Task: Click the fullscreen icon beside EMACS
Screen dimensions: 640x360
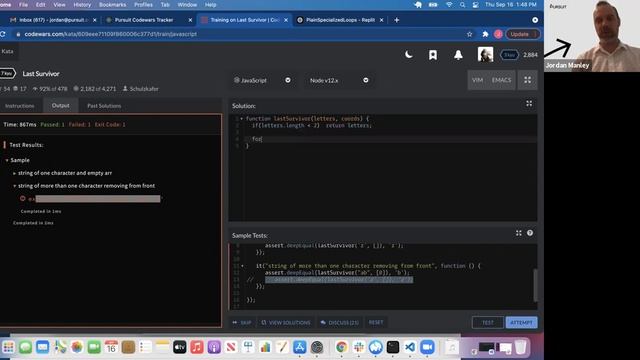Action: click(527, 80)
